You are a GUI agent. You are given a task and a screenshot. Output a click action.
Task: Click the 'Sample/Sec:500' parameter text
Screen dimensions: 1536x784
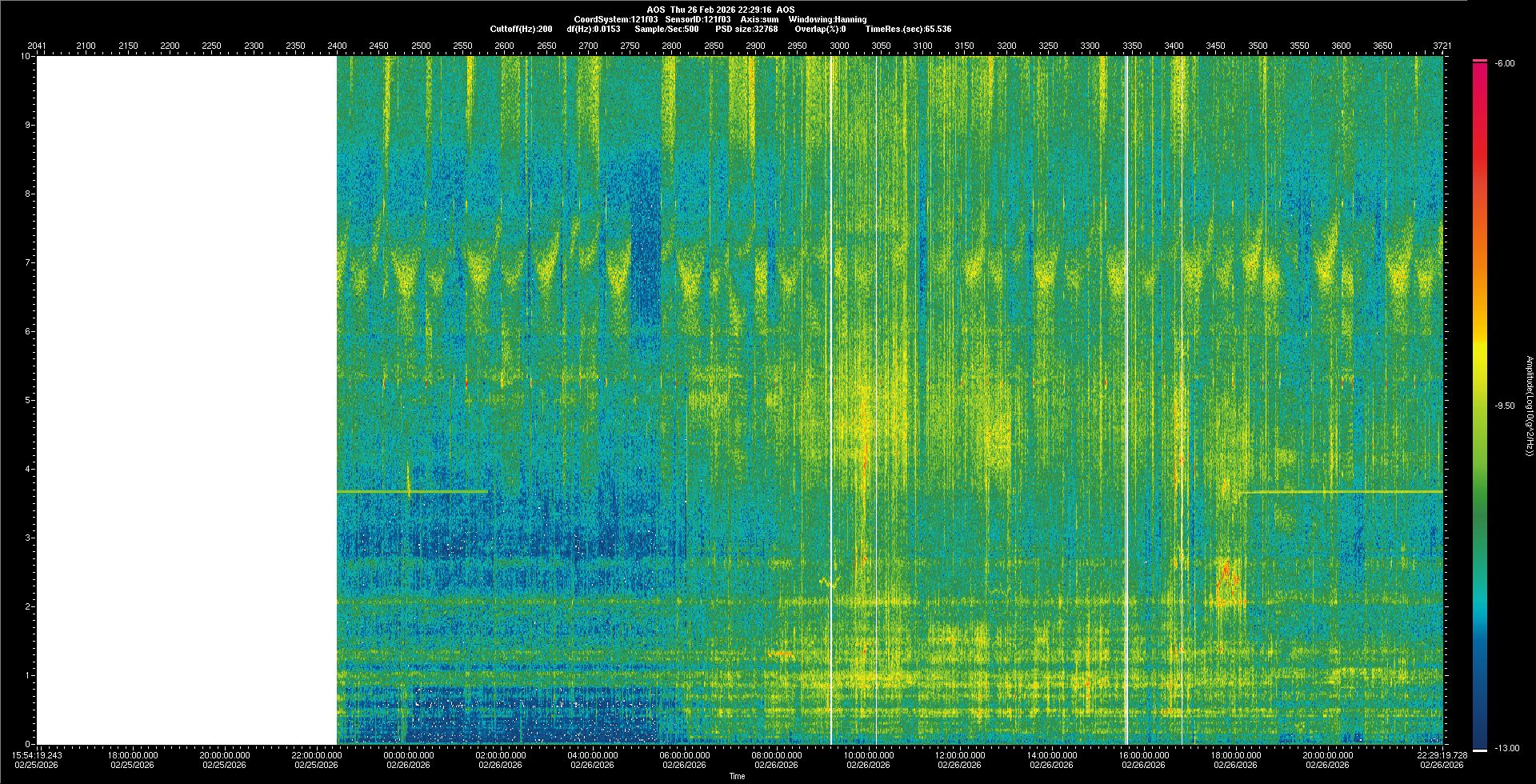pos(666,29)
